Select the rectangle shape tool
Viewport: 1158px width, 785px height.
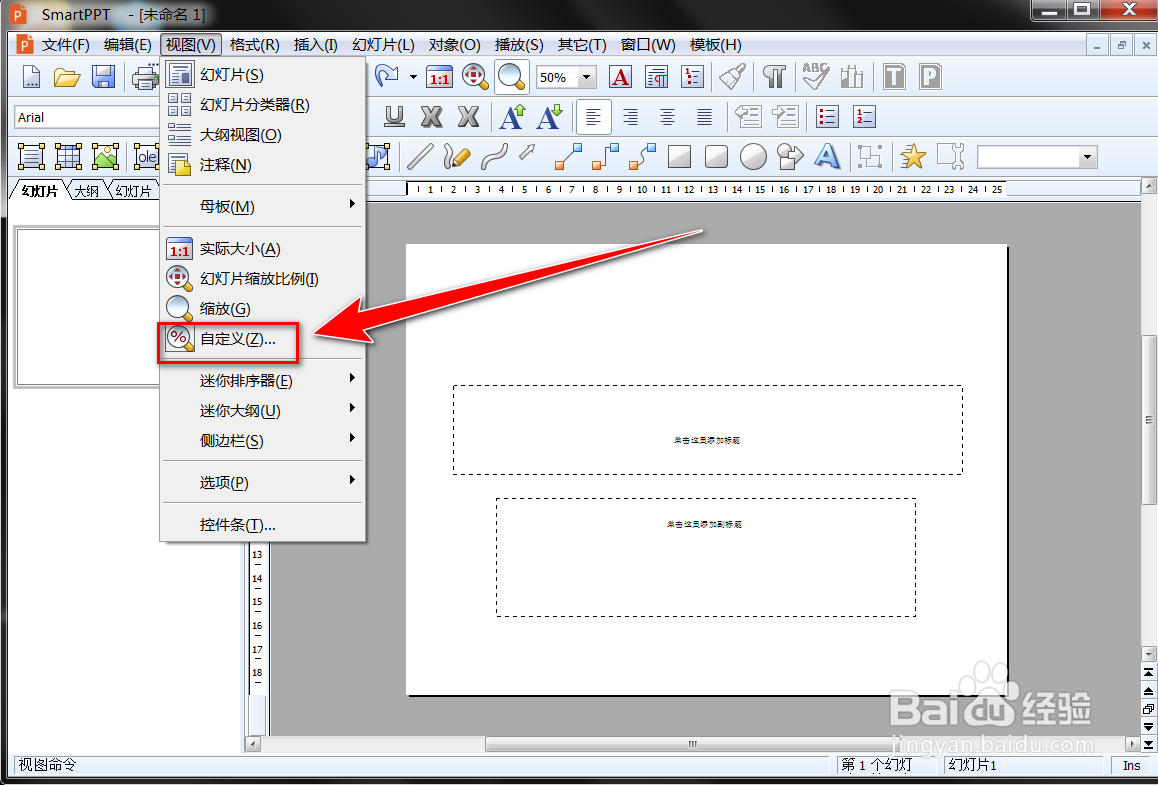click(x=679, y=157)
